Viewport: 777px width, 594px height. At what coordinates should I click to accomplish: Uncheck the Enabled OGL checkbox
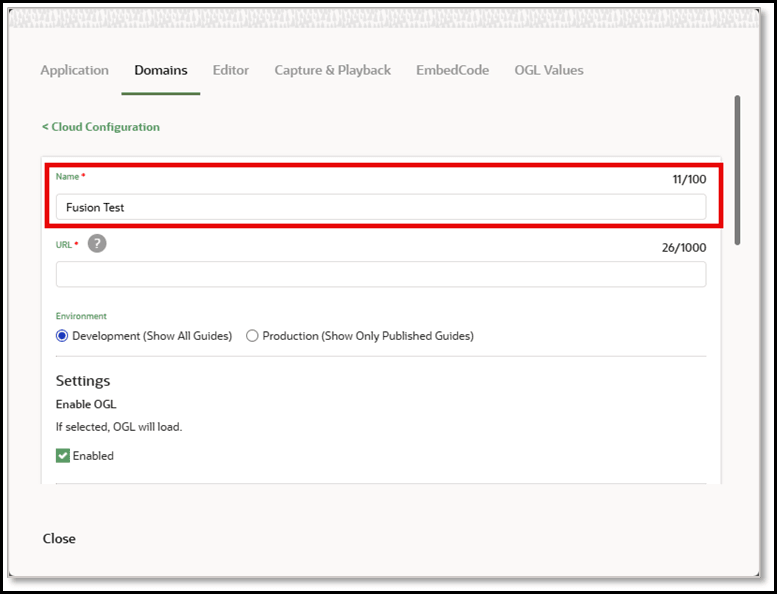[63, 456]
